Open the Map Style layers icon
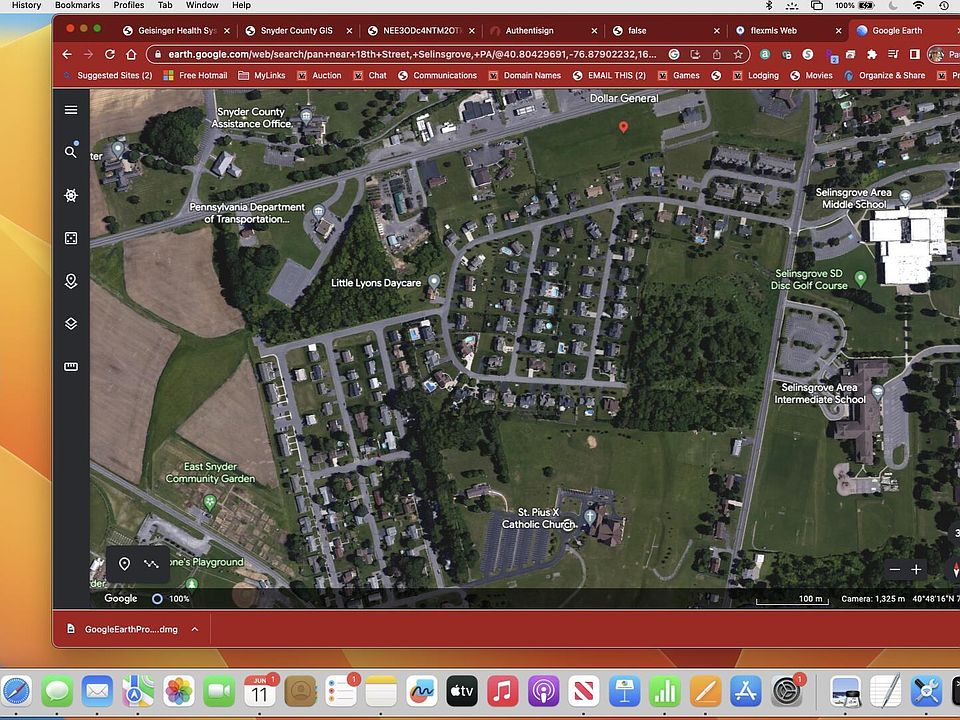Viewport: 960px width, 720px height. 71,324
